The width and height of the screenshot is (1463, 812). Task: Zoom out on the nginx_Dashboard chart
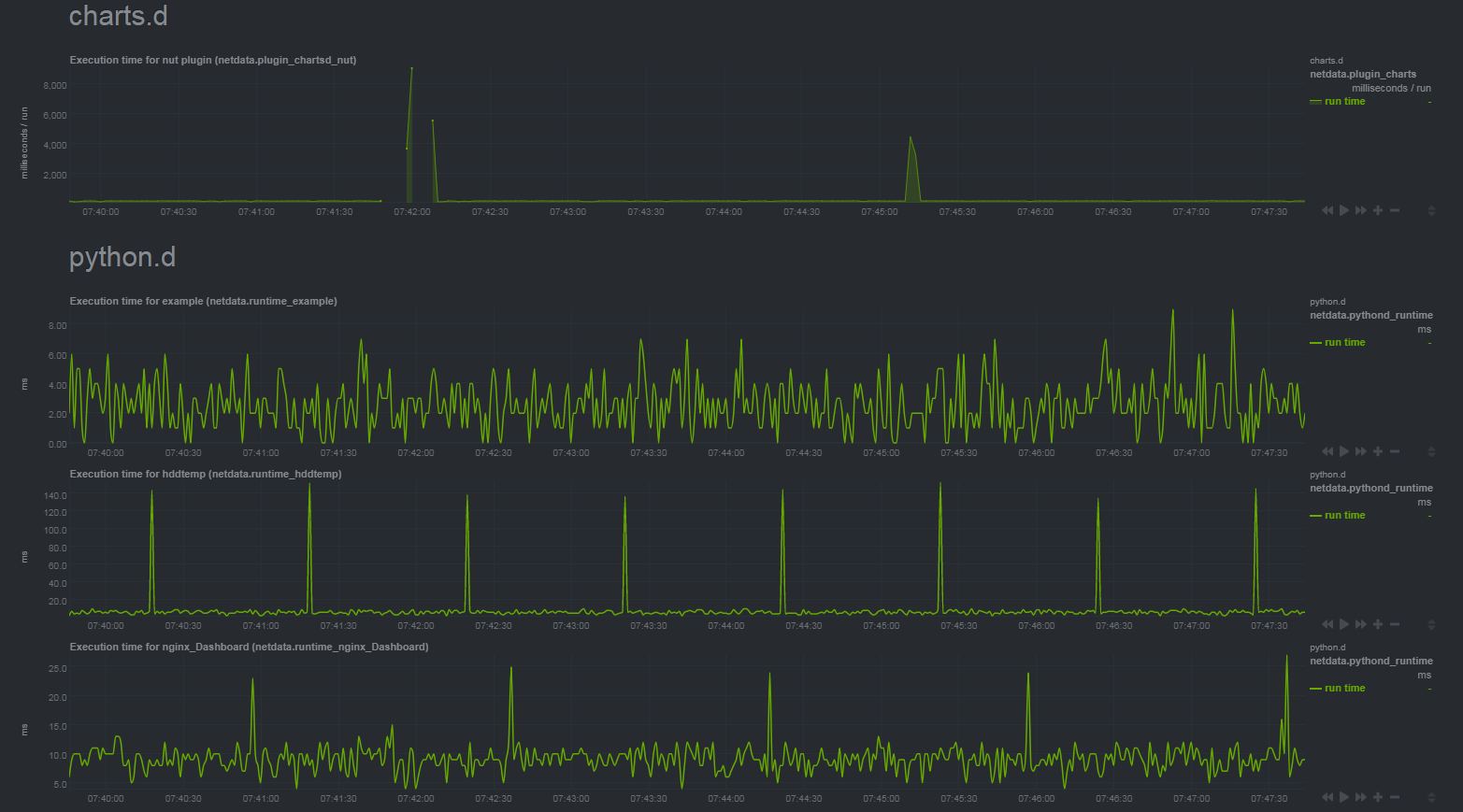[x=1394, y=797]
